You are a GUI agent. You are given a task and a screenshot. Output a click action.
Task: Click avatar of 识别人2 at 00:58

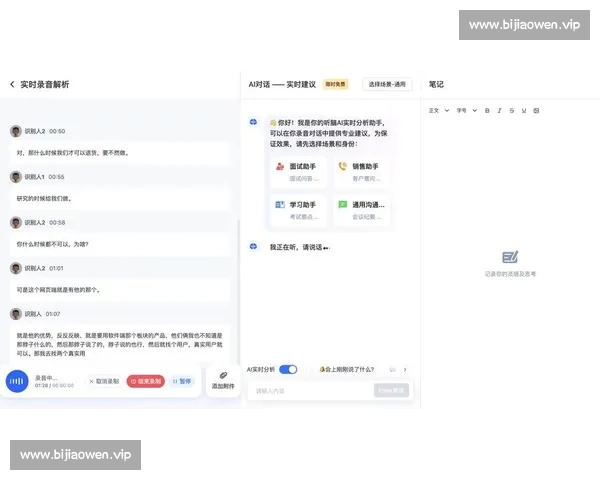point(16,222)
